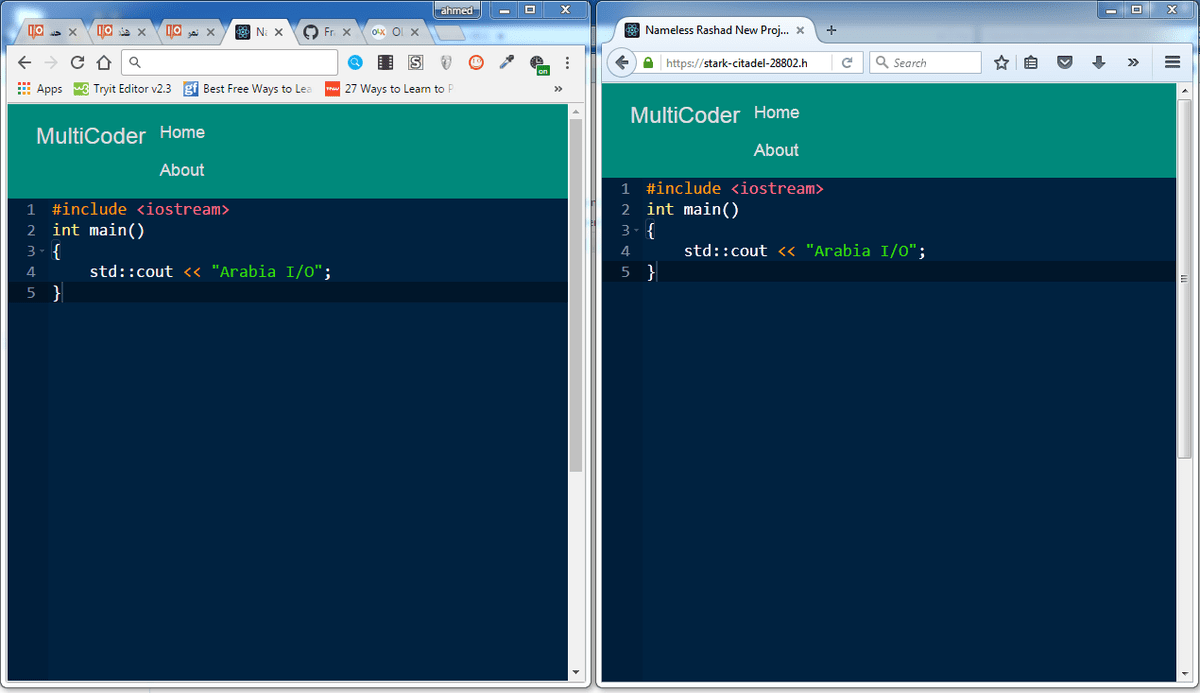Click the 'int main()' line in the Chrome editor

coord(99,230)
